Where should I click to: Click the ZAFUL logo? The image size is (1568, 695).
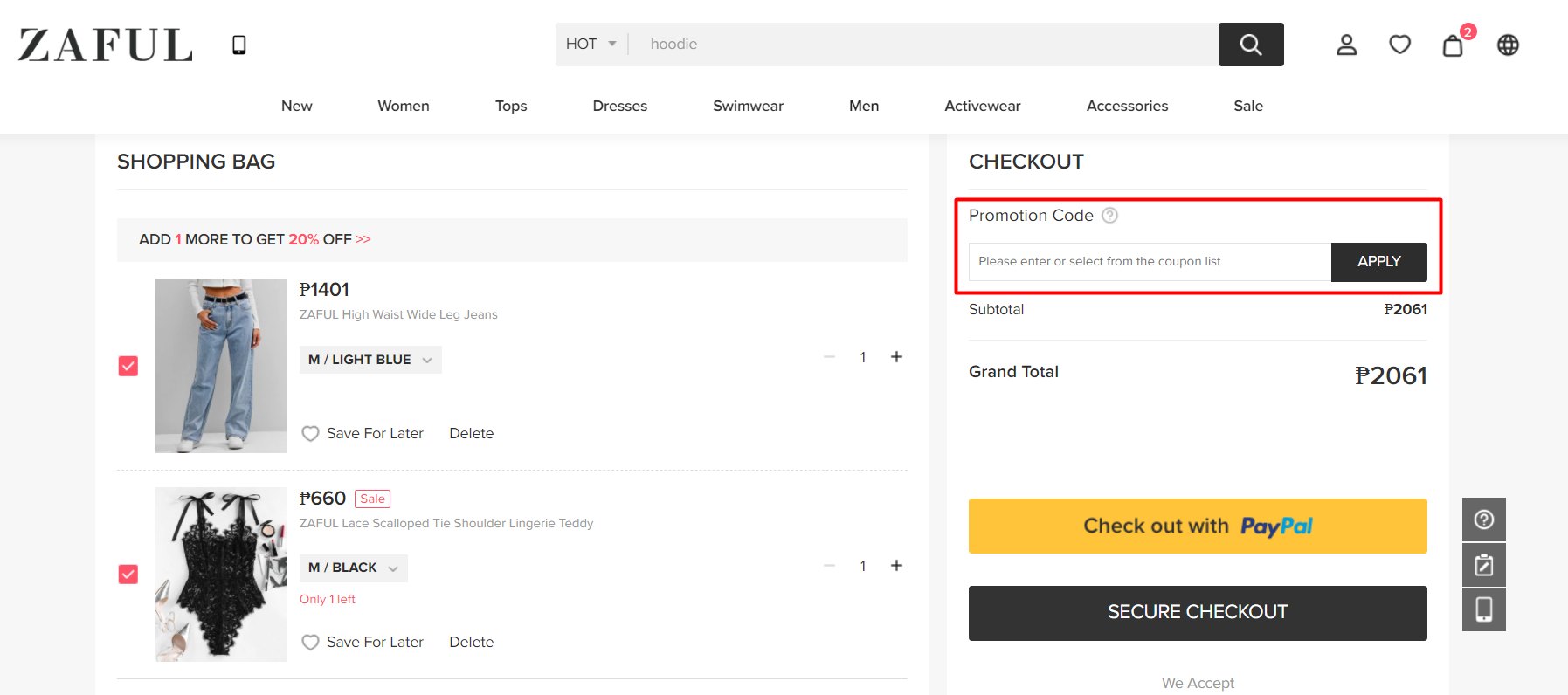point(106,45)
